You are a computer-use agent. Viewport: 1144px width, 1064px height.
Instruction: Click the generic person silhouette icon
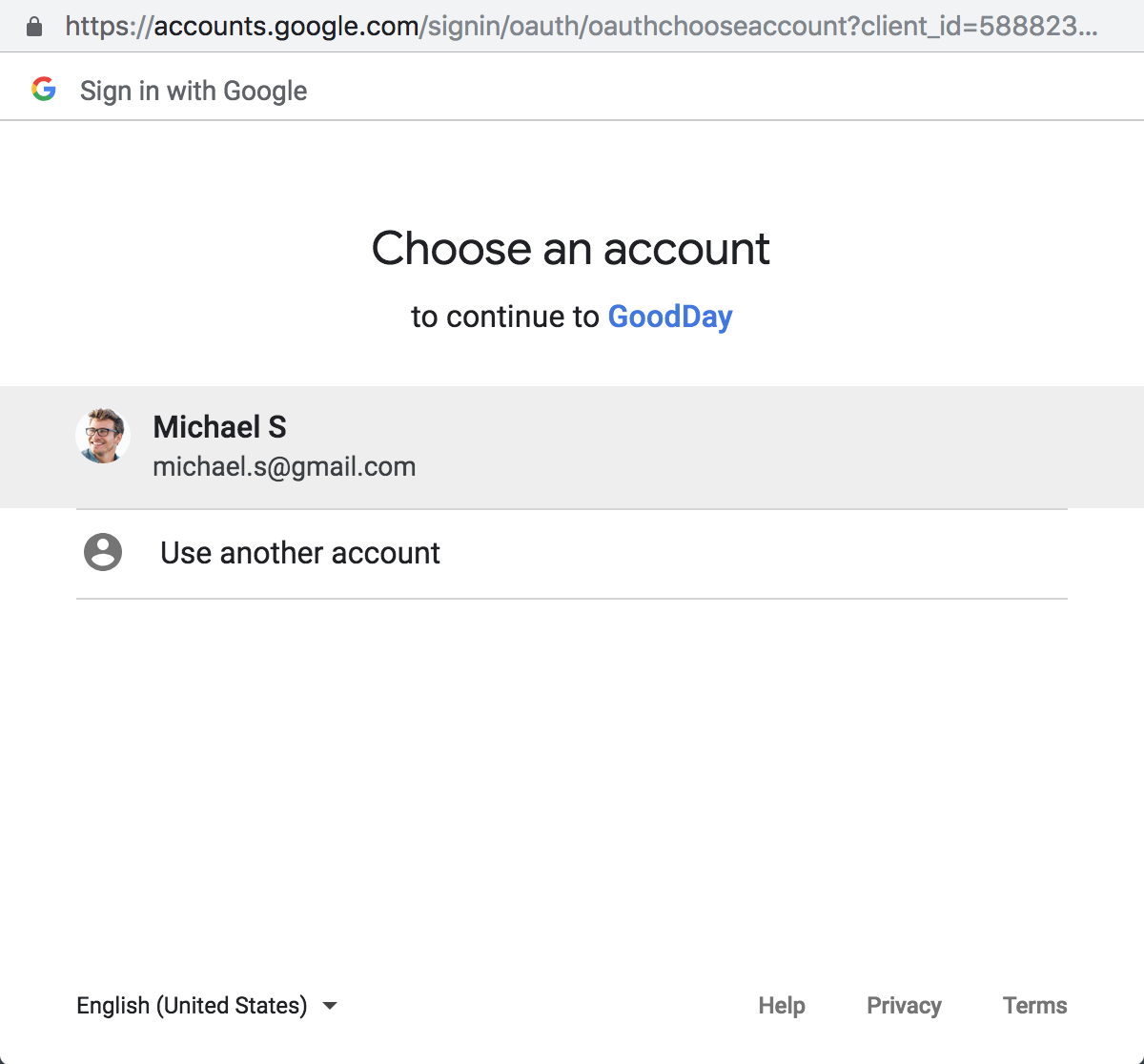pyautogui.click(x=103, y=552)
